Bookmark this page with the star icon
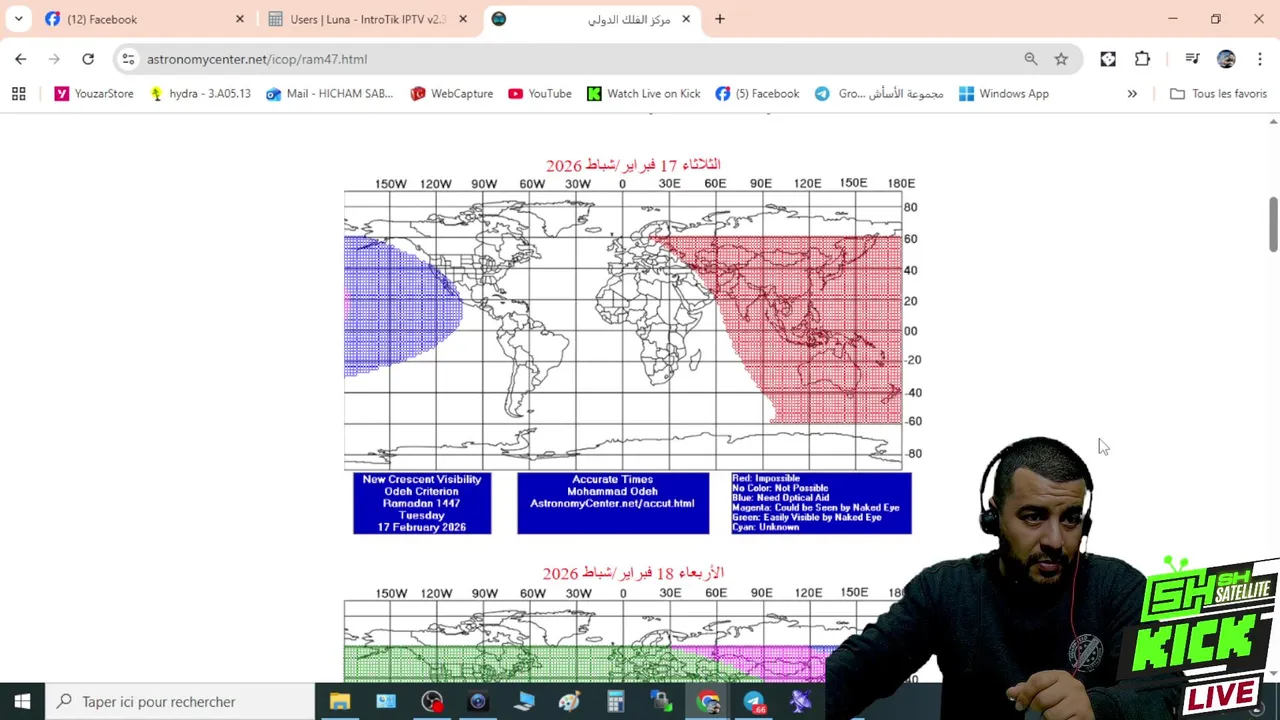Image resolution: width=1280 pixels, height=720 pixels. point(1061,59)
